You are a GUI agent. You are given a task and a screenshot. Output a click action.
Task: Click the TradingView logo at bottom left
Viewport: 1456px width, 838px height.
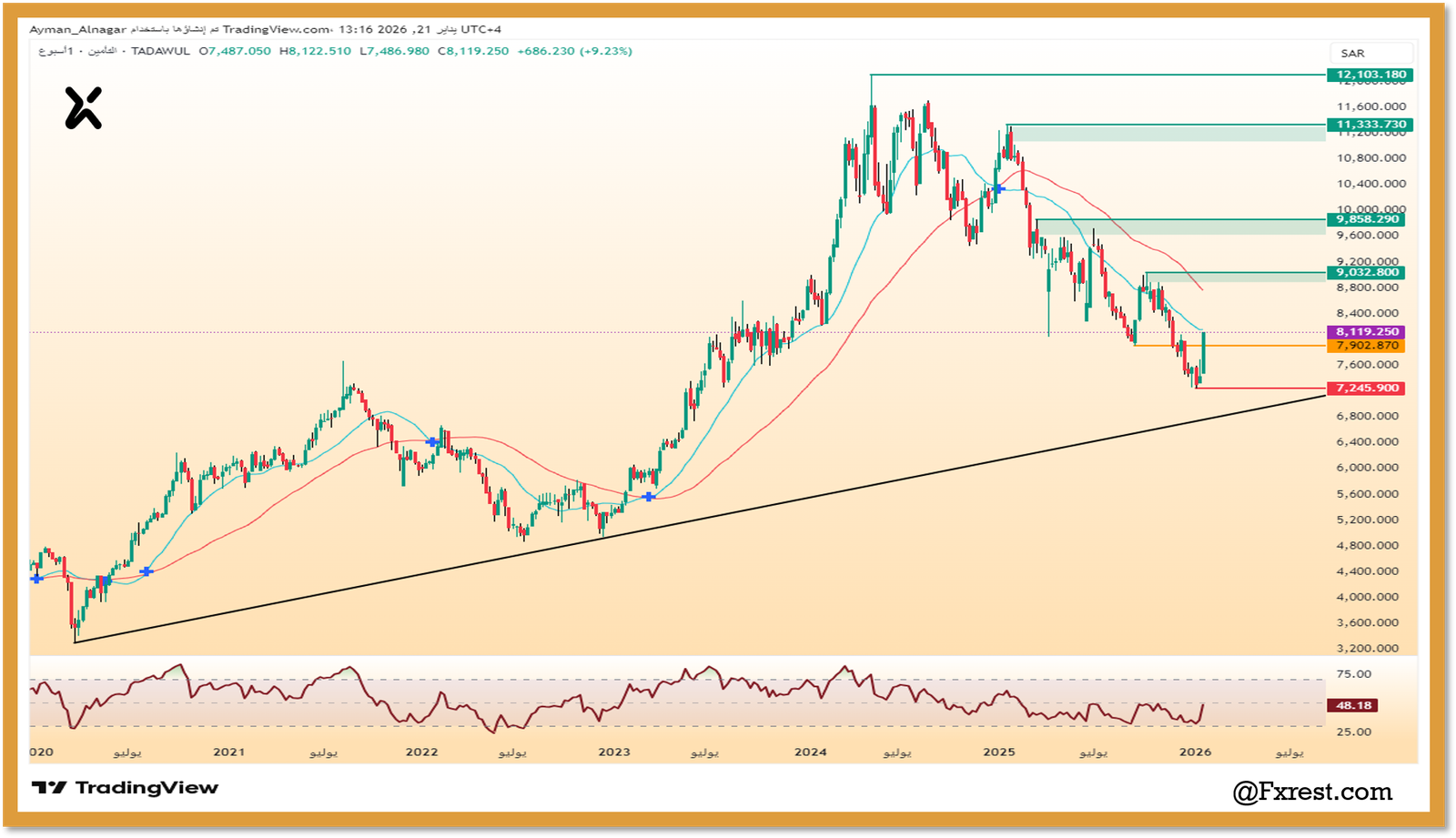click(125, 788)
